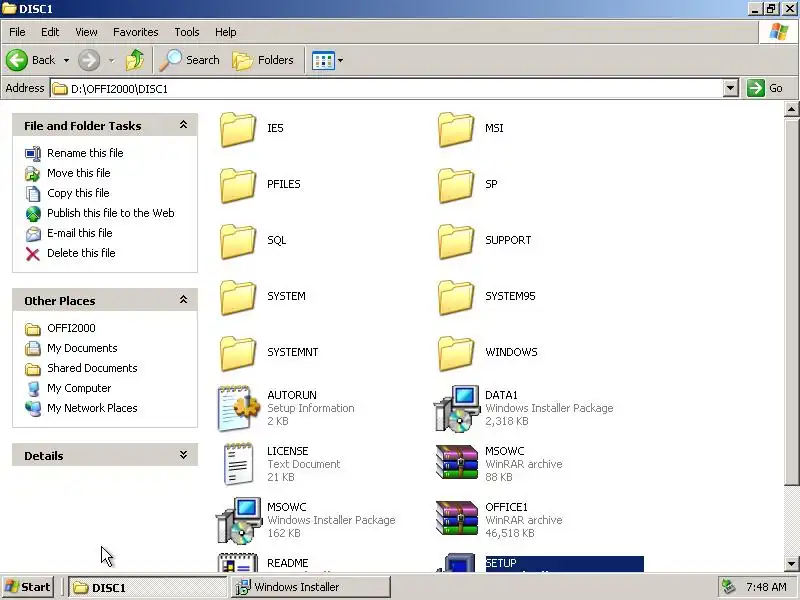
Task: Open the Tools menu
Action: [x=187, y=32]
